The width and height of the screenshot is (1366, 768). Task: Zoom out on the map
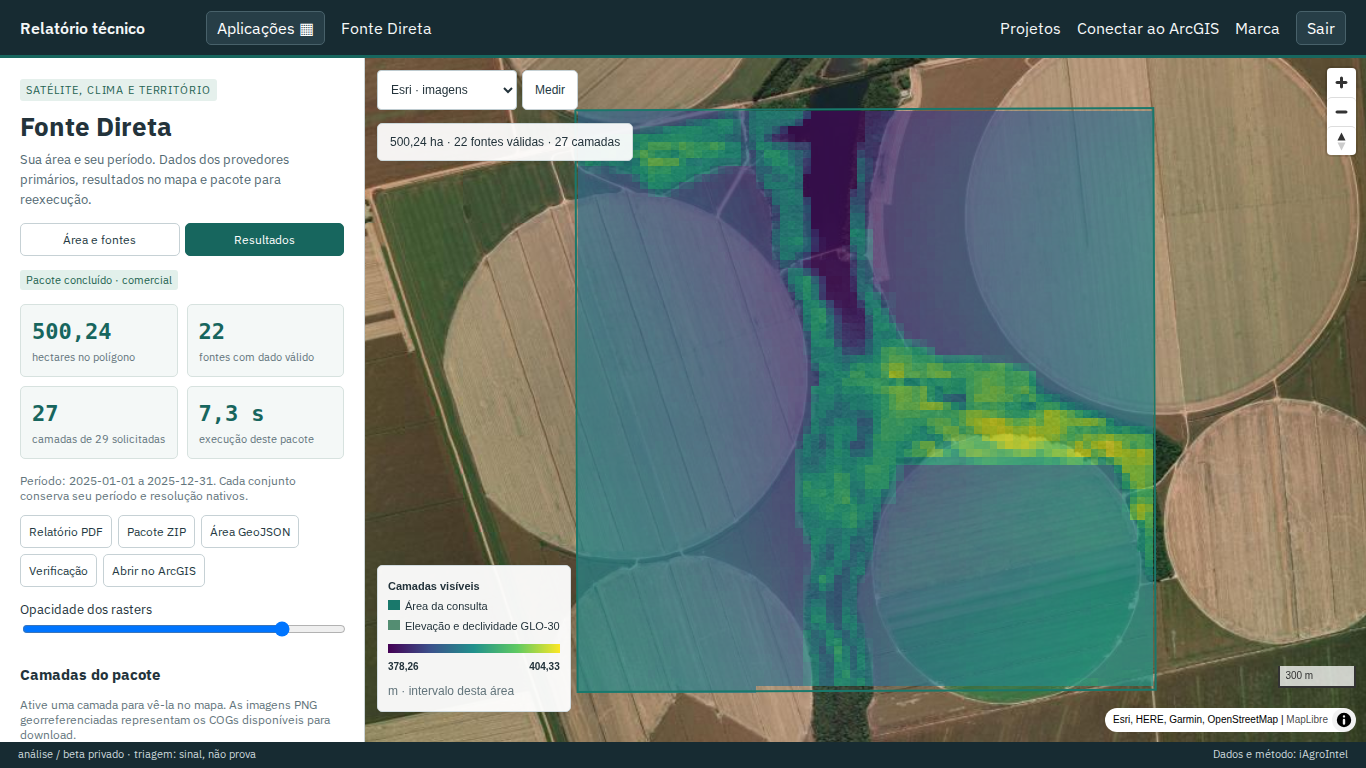[x=1341, y=112]
